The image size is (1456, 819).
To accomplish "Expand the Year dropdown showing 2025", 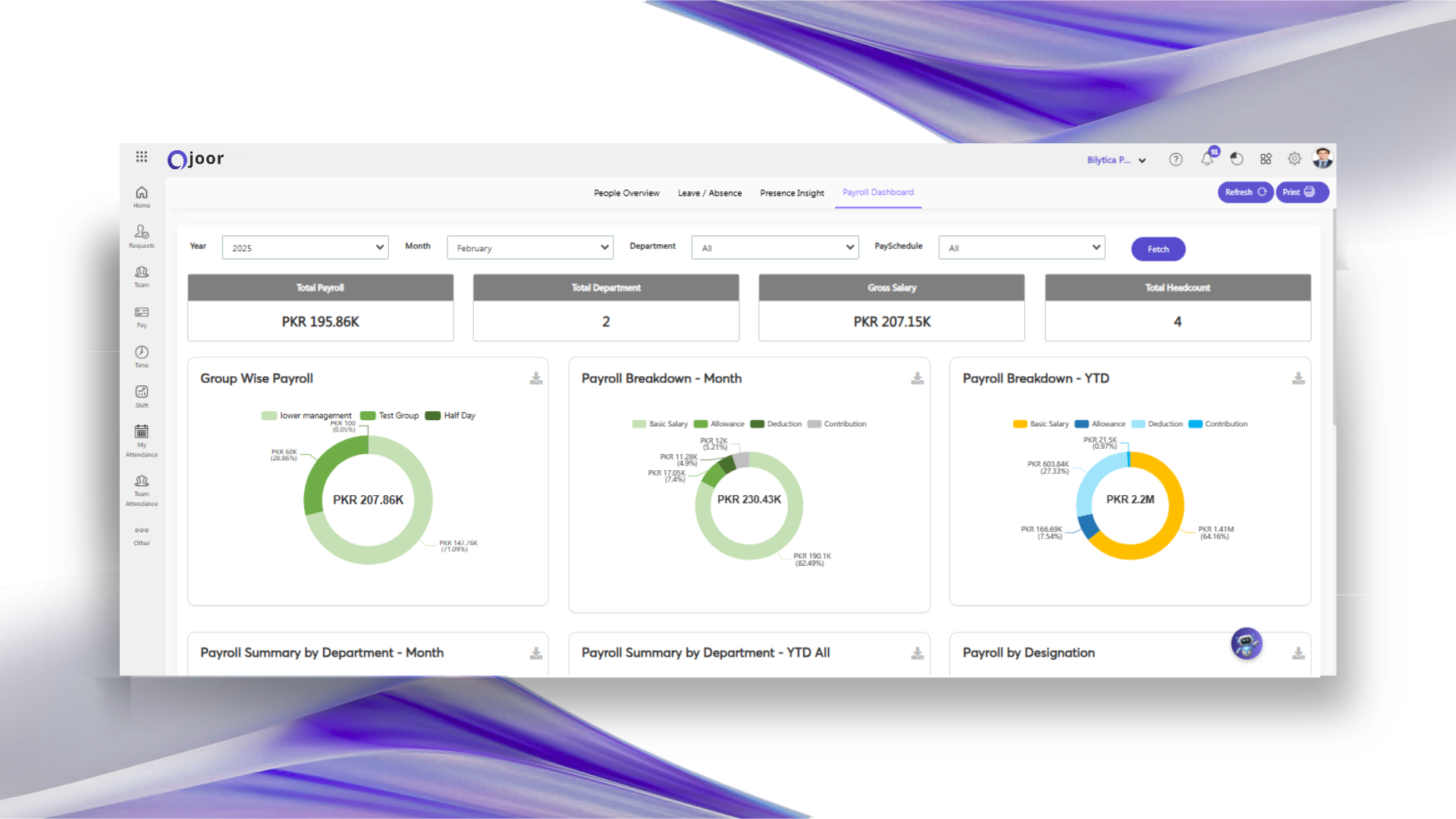I will [x=305, y=248].
